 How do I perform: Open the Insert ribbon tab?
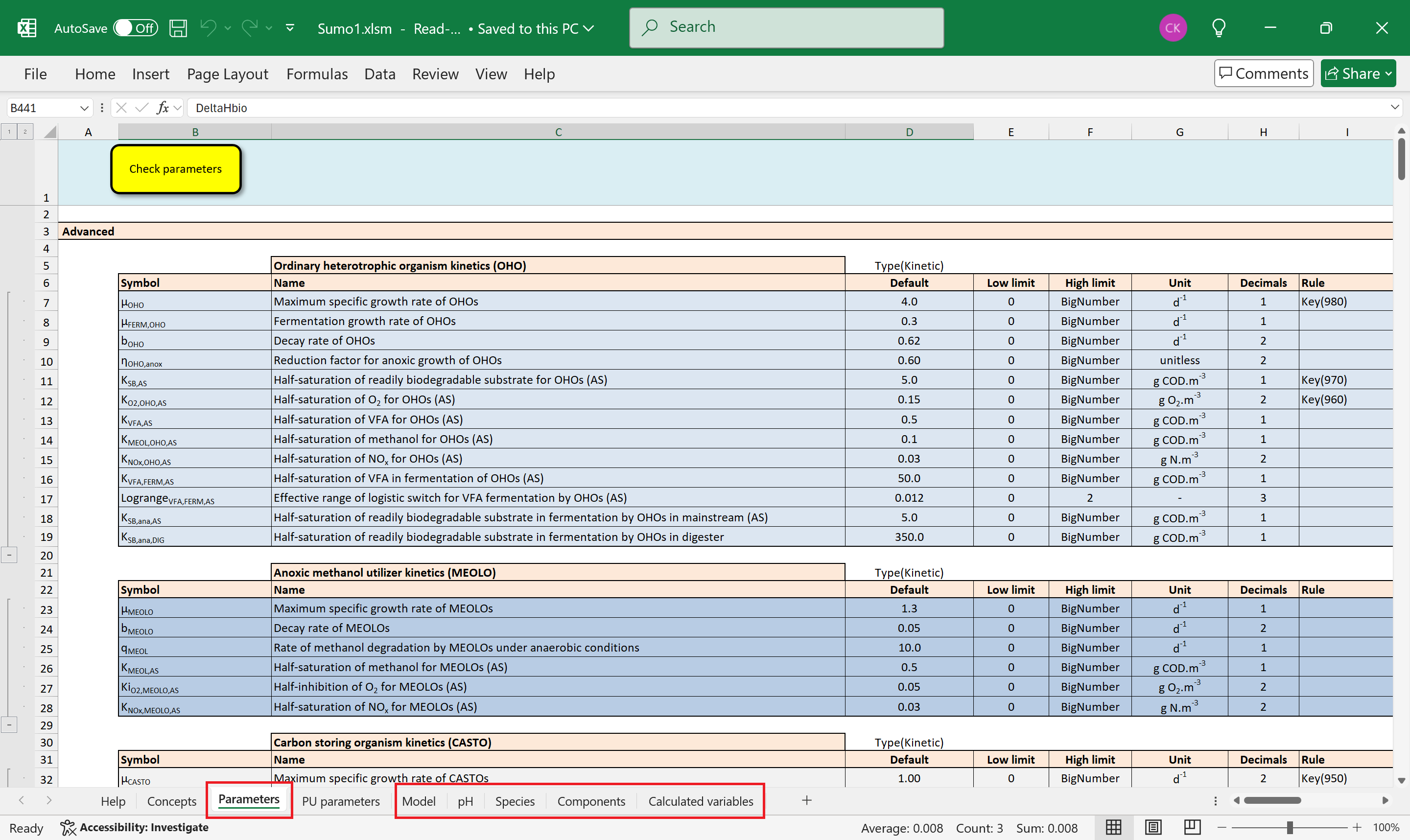pyautogui.click(x=151, y=73)
